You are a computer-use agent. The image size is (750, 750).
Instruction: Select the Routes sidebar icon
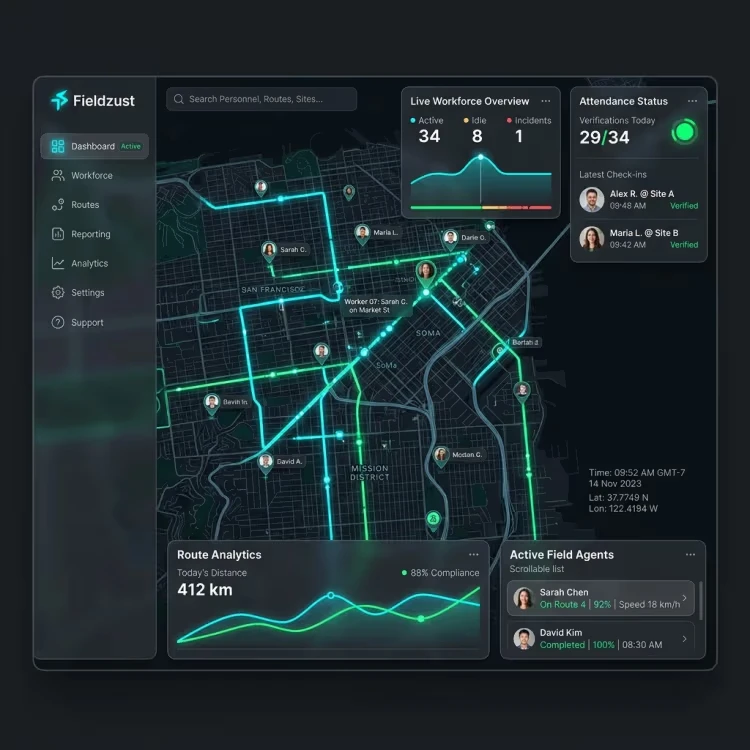point(58,205)
